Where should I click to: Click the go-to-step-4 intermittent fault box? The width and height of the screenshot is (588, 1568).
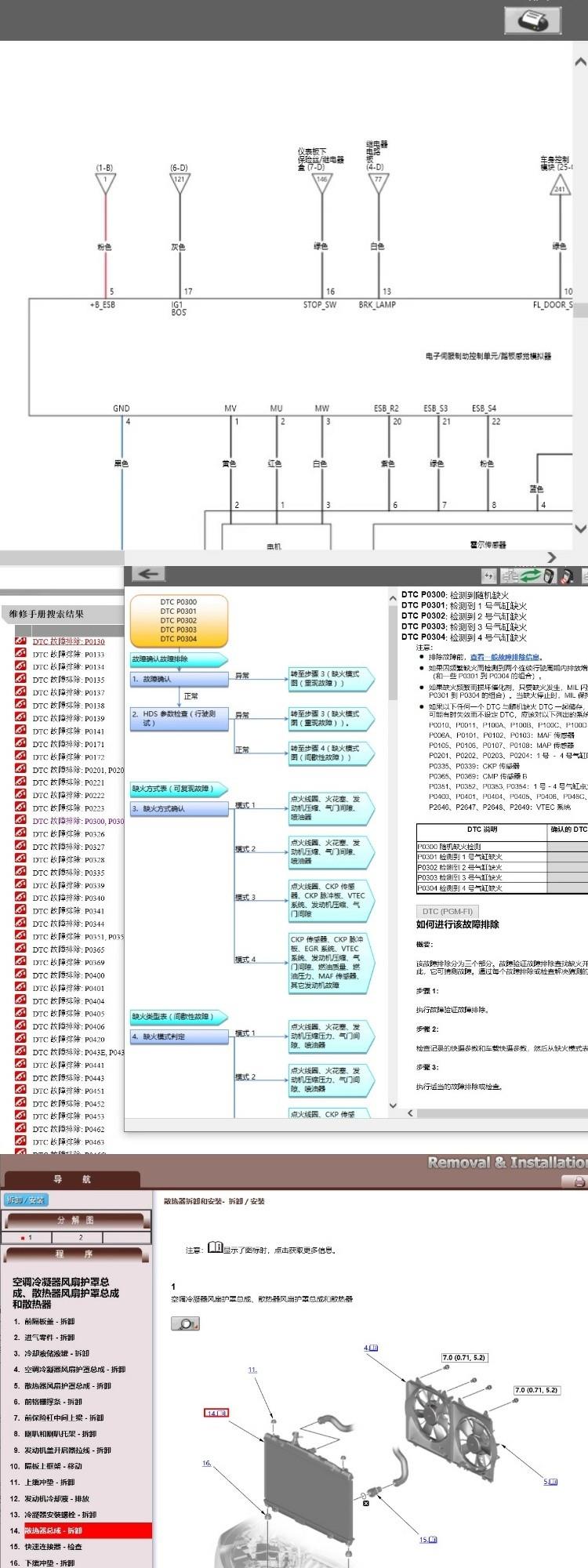coord(330,753)
